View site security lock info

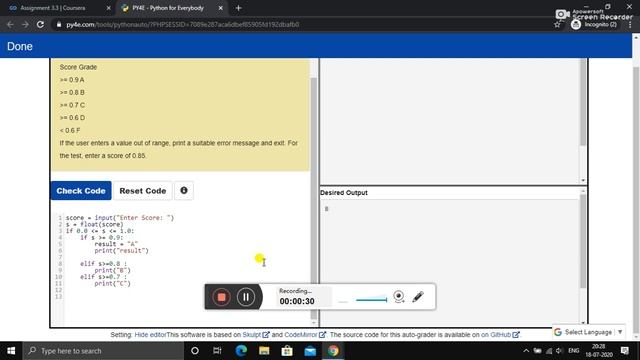(x=59, y=24)
